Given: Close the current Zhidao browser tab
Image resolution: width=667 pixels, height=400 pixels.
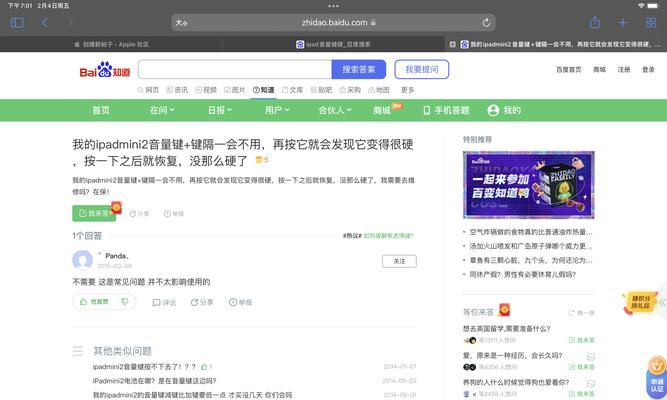Looking at the screenshot, I should [x=453, y=44].
